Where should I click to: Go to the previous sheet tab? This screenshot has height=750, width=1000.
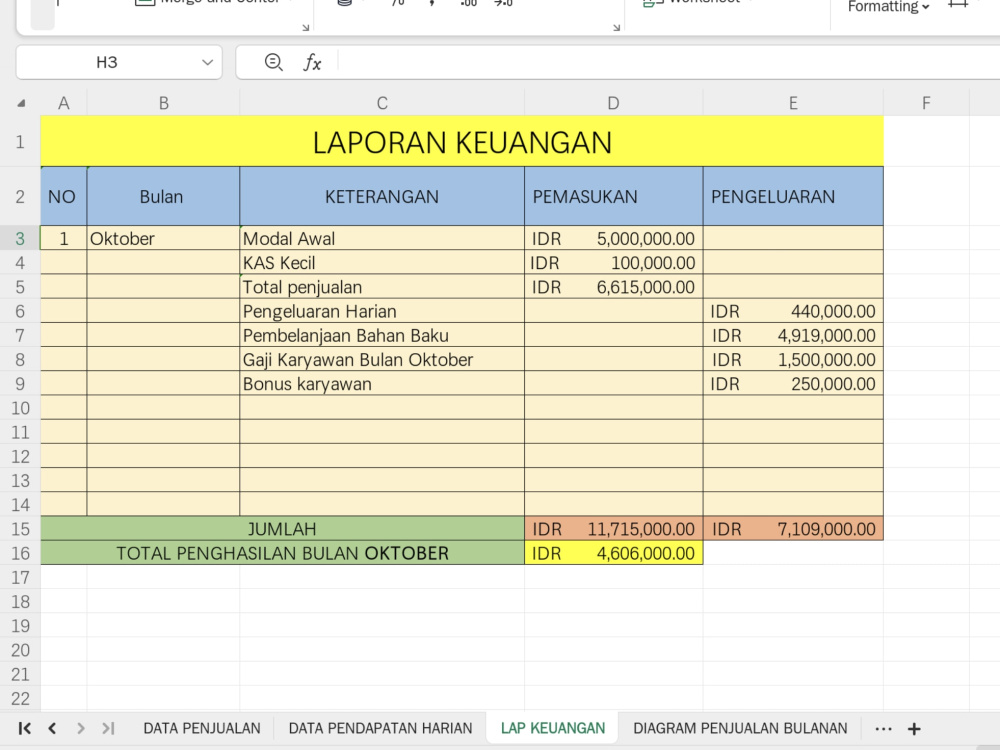52,728
